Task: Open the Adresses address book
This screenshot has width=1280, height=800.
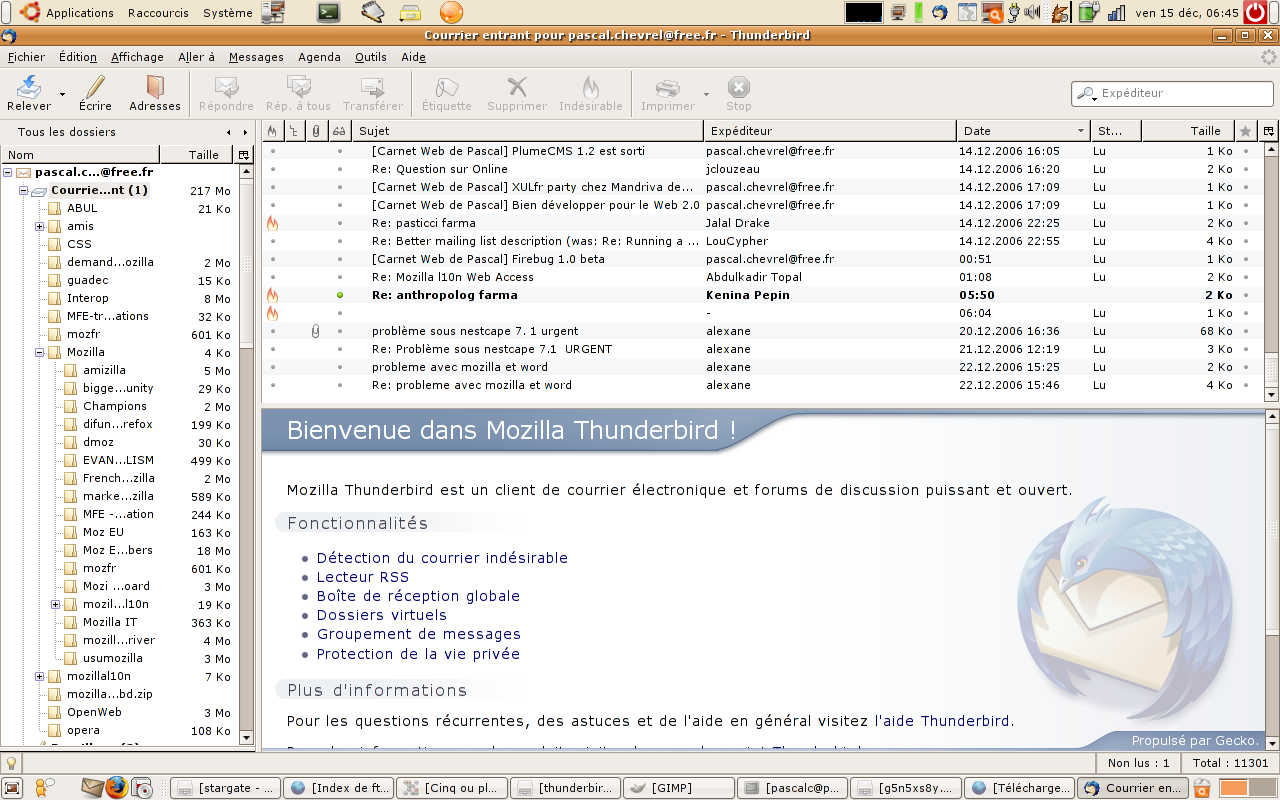Action: pyautogui.click(x=155, y=93)
